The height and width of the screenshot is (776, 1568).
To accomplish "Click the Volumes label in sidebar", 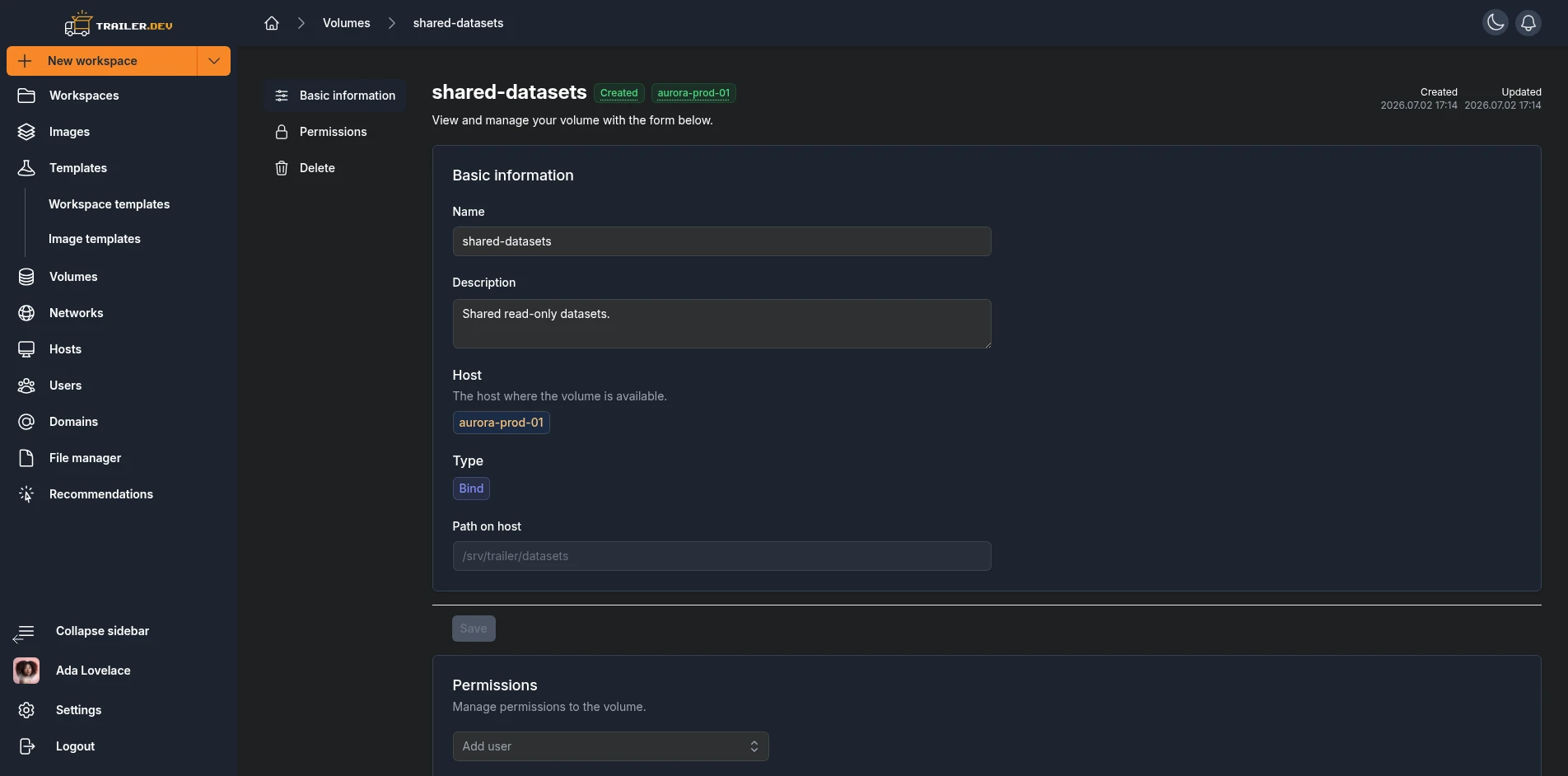I will tap(73, 277).
